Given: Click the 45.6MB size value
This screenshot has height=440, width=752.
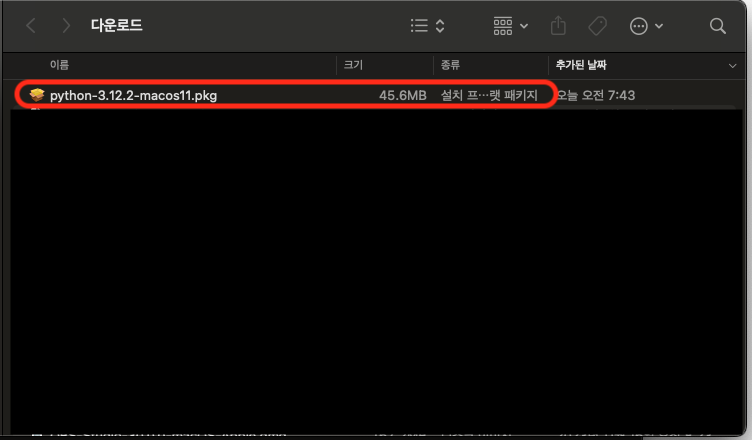Looking at the screenshot, I should tap(402, 95).
